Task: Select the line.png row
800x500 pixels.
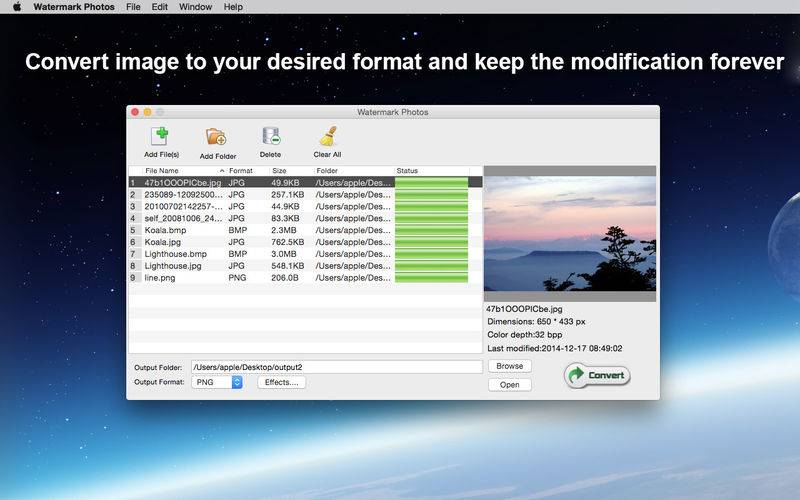Action: [x=305, y=278]
